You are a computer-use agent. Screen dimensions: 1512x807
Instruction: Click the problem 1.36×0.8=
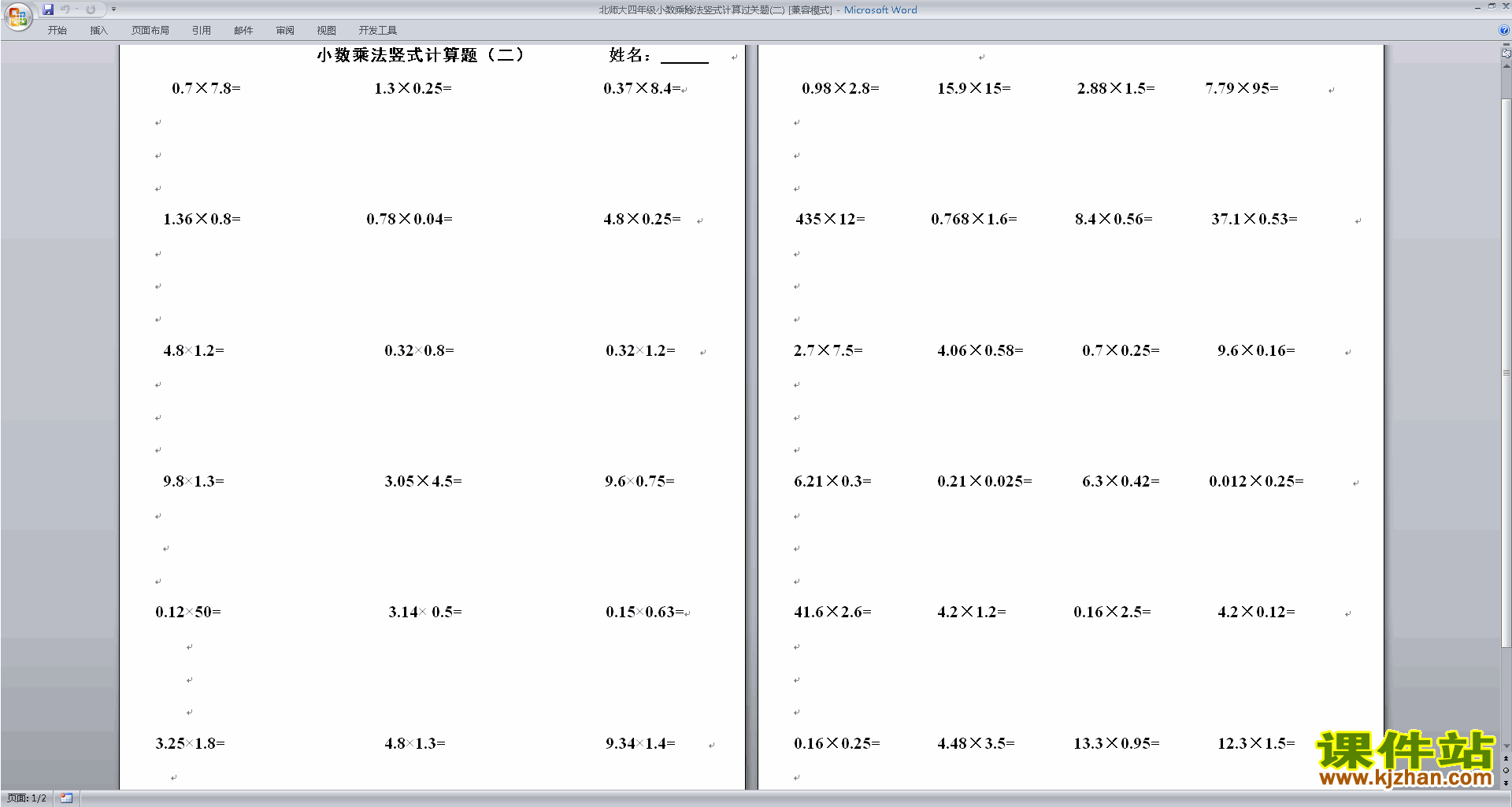202,219
